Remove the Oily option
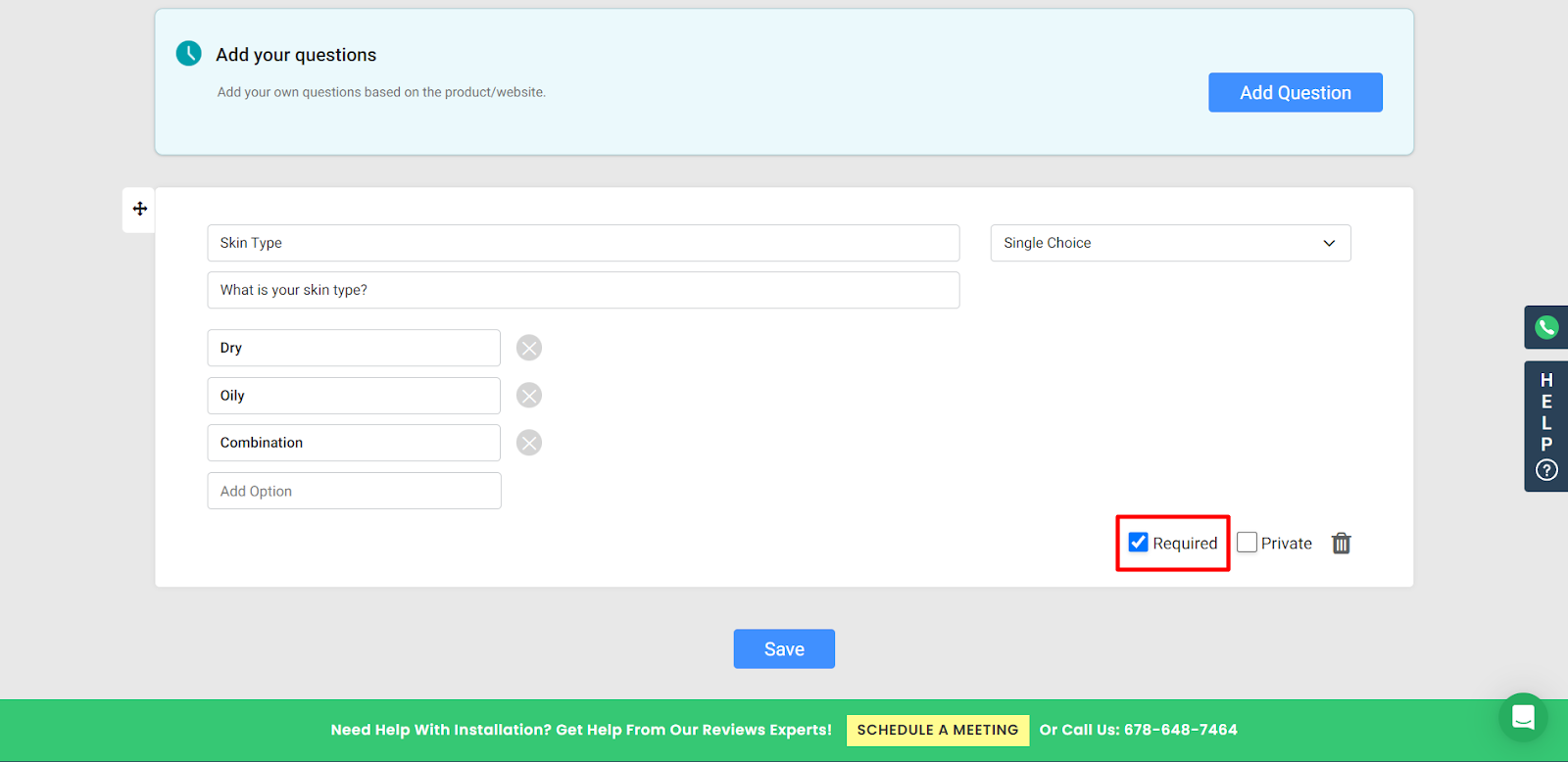 [529, 396]
